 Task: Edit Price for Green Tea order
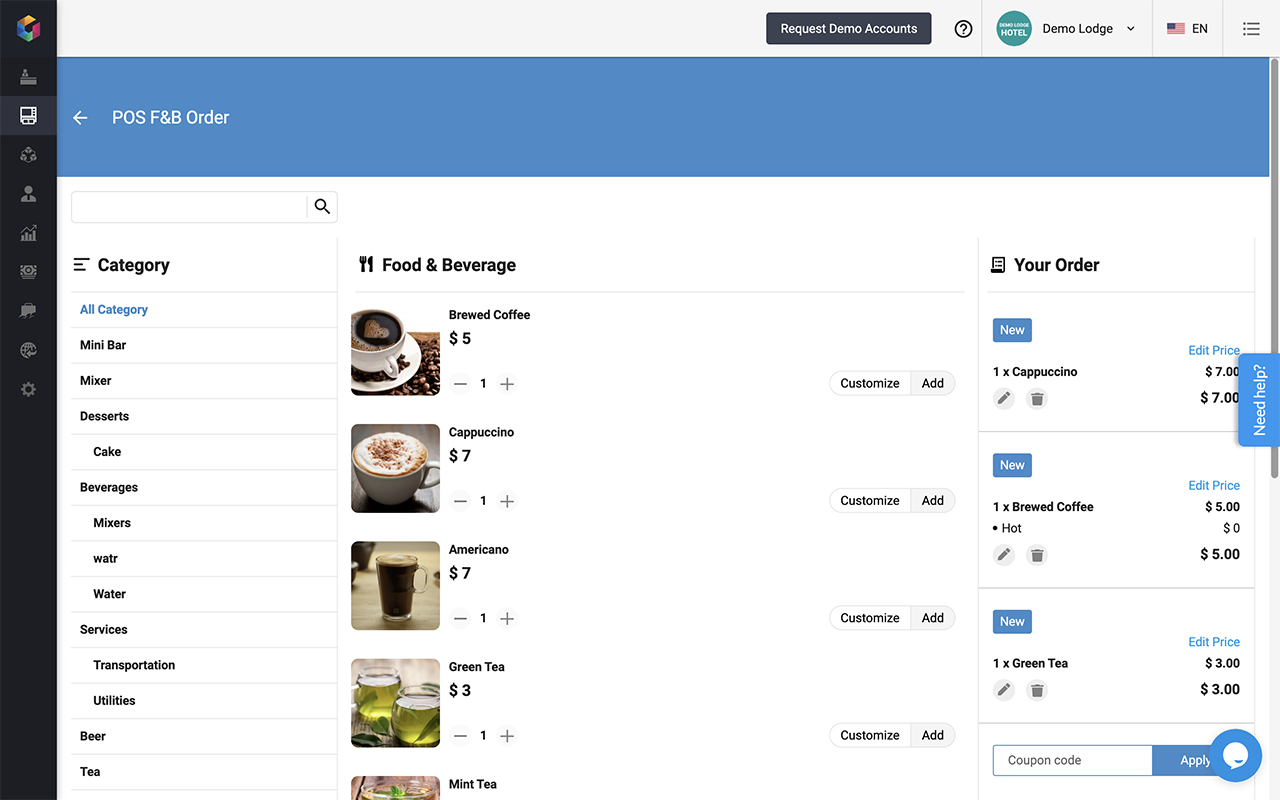[1214, 642]
